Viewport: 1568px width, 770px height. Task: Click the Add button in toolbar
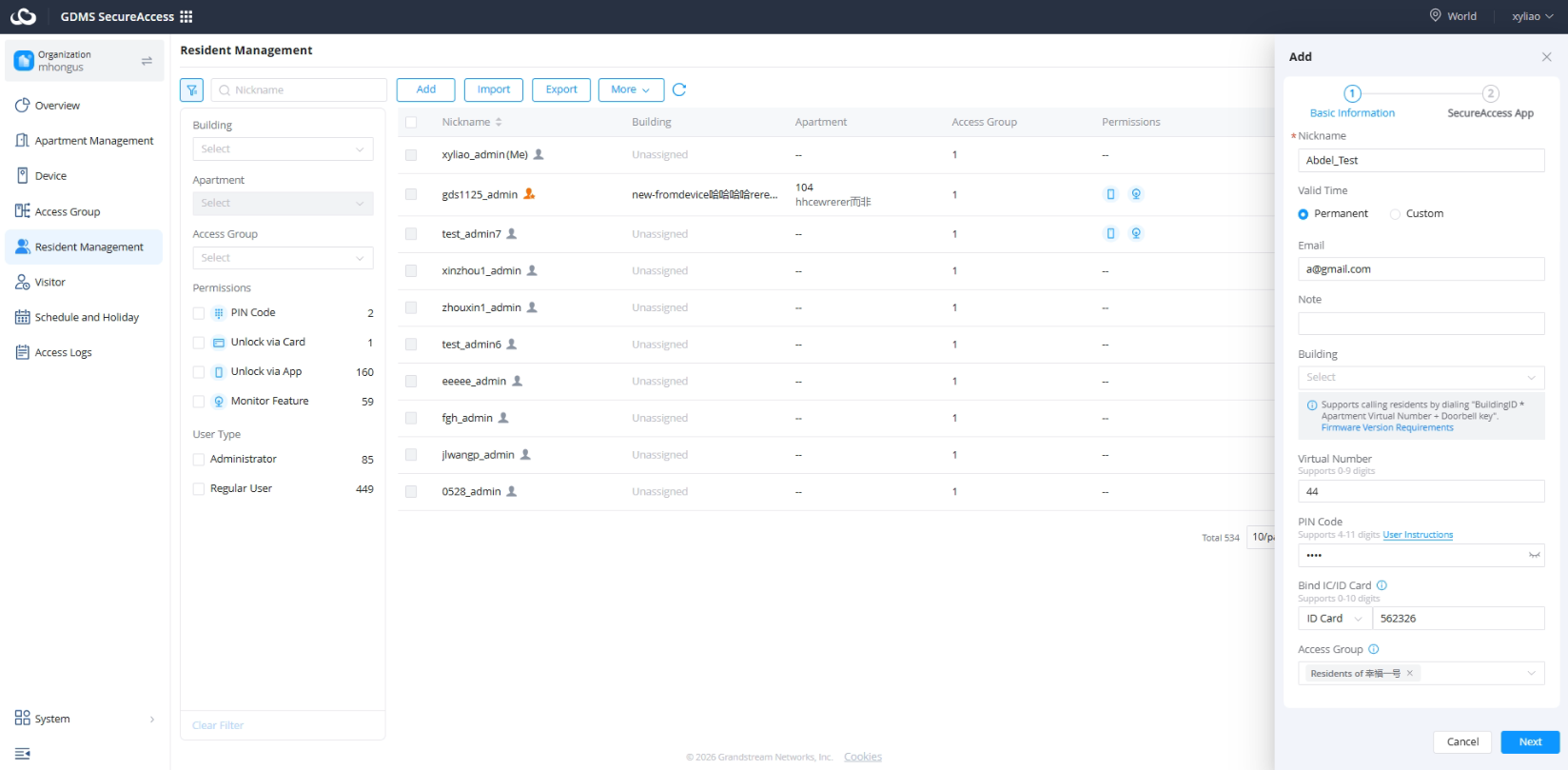pos(425,89)
